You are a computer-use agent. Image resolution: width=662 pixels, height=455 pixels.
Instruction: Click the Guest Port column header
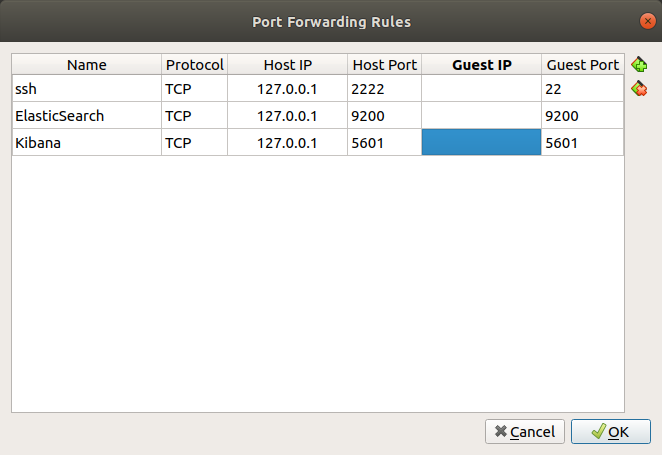(x=582, y=65)
